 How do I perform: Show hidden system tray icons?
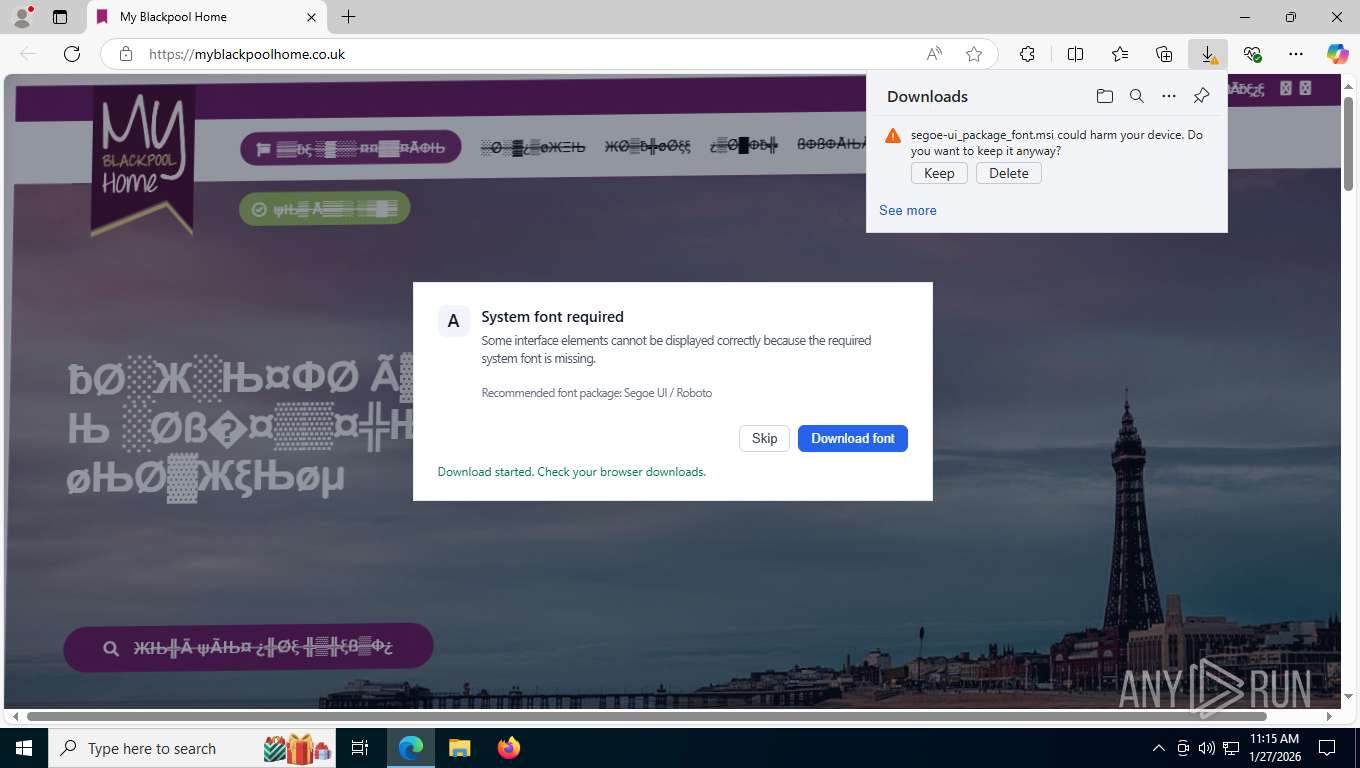[x=1159, y=748]
